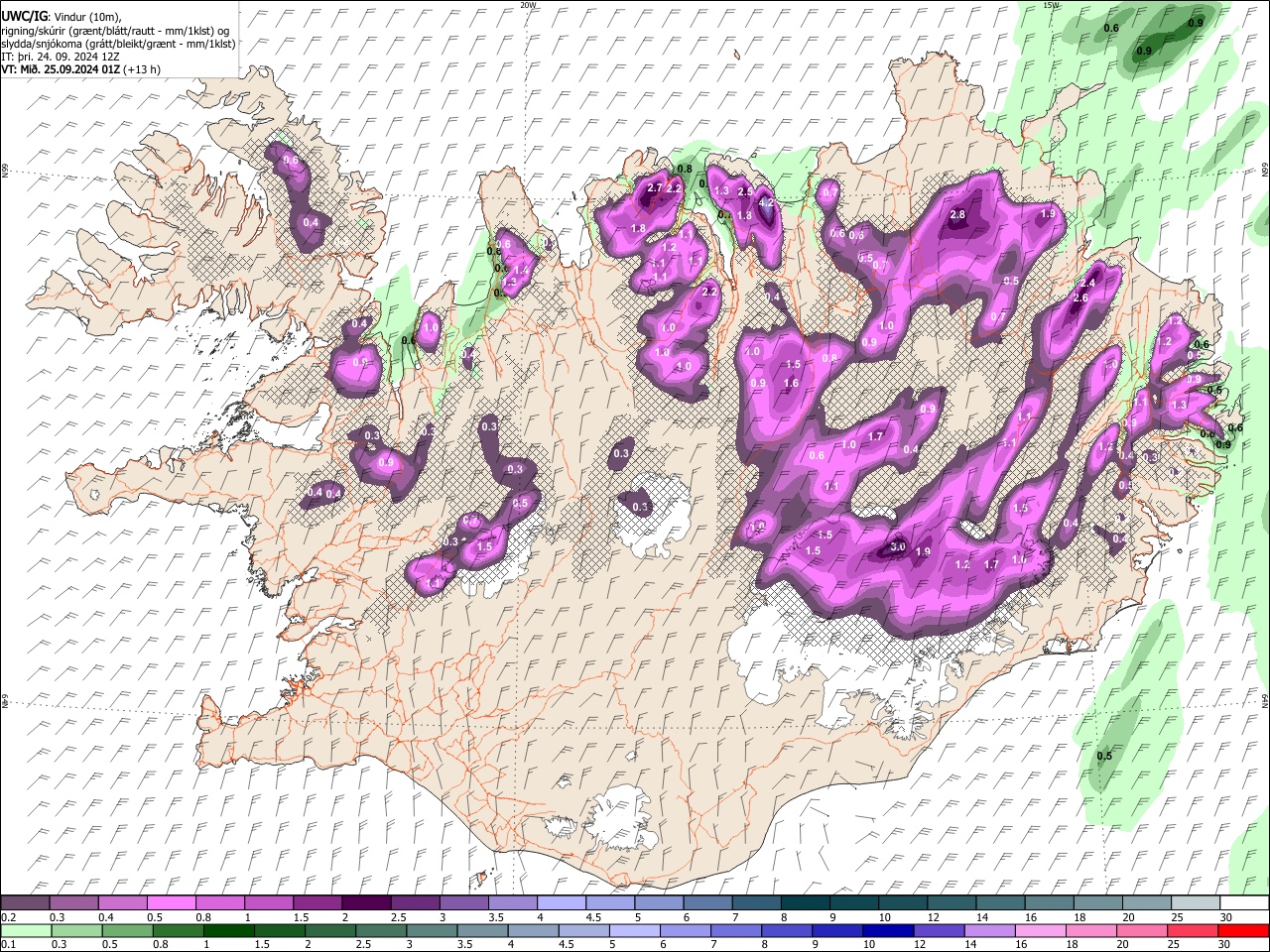This screenshot has height=952, width=1270.
Task: Click the dark teal 8–9 snow legend swatch
Action: click(804, 903)
